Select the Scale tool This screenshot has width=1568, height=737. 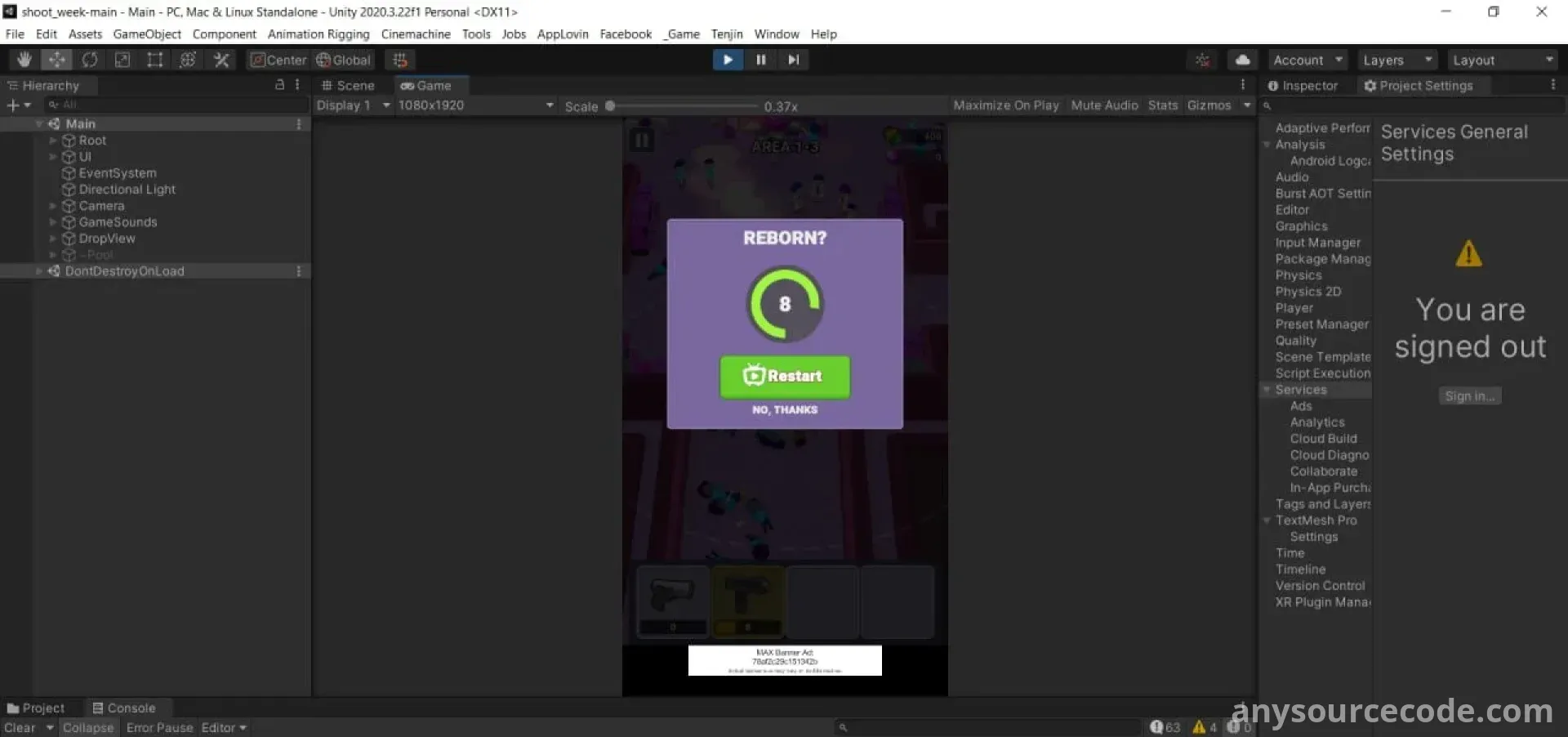(x=122, y=60)
